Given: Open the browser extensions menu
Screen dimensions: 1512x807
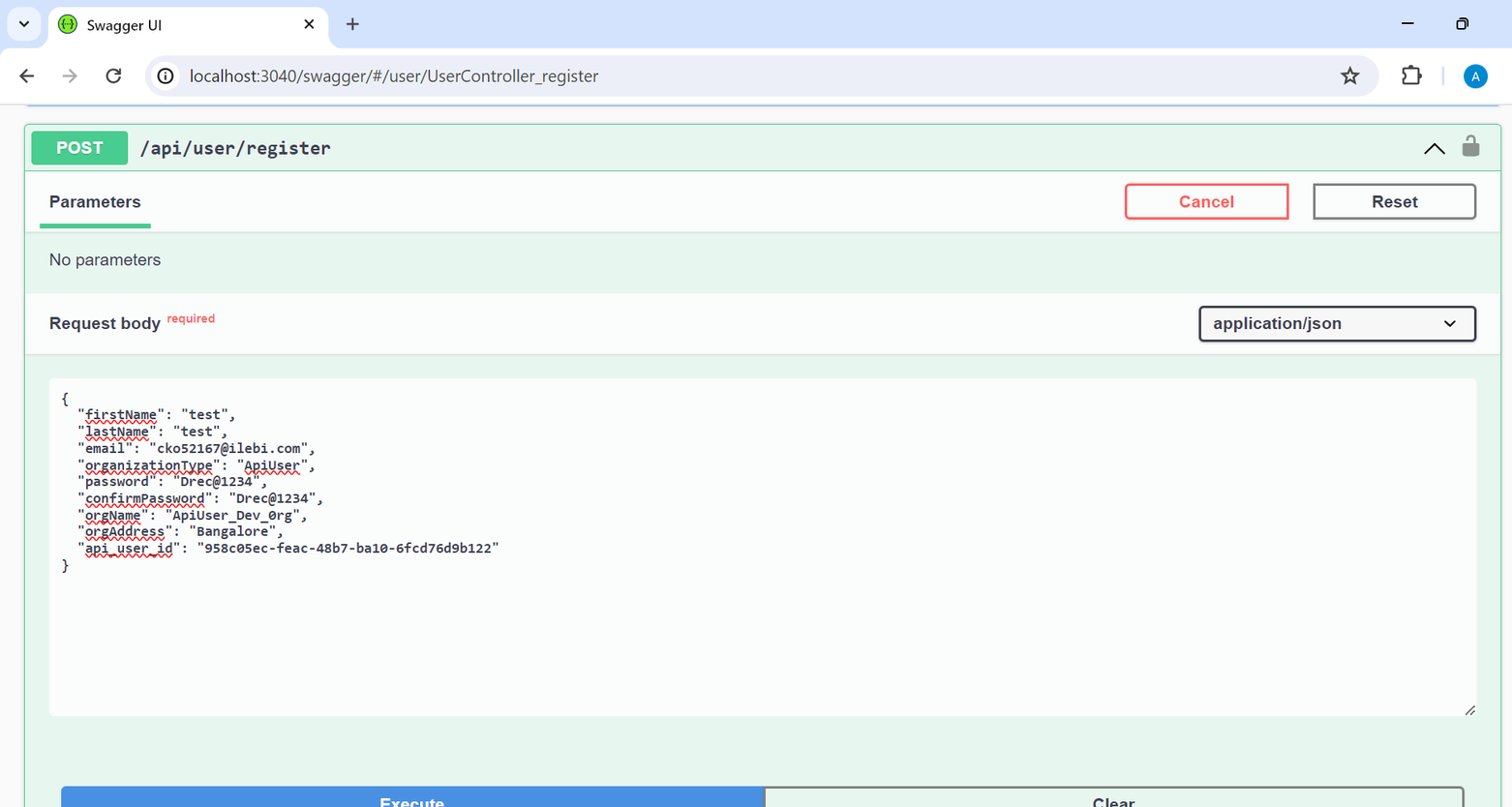Looking at the screenshot, I should [x=1411, y=75].
